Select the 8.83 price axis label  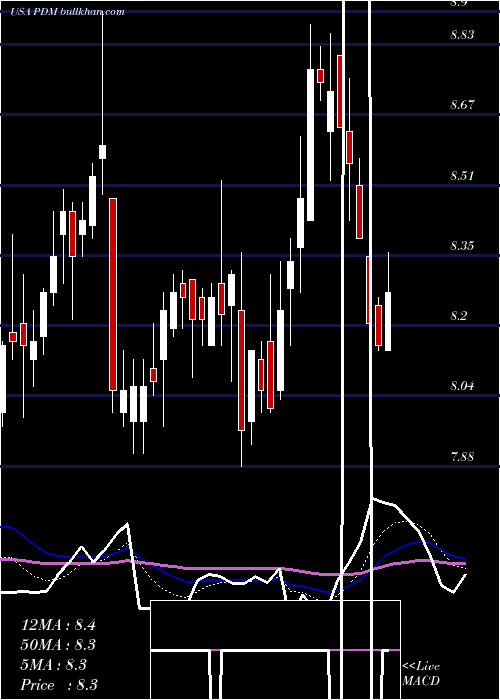(x=462, y=34)
